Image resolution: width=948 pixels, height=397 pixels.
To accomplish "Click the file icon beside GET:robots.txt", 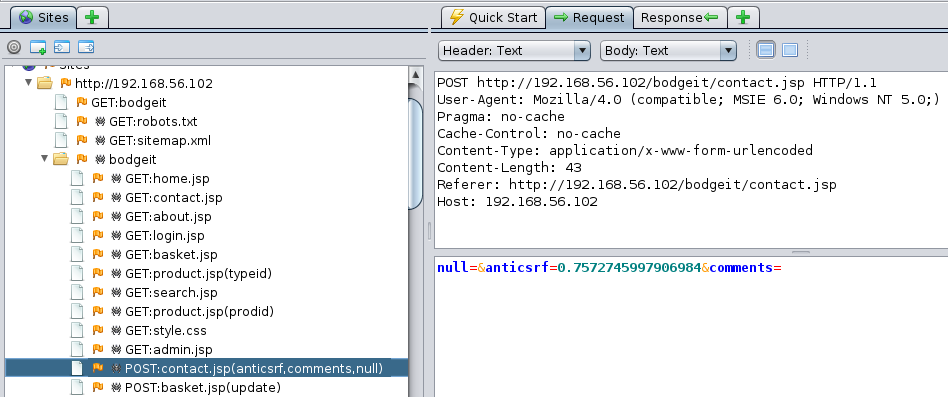I will 61,121.
